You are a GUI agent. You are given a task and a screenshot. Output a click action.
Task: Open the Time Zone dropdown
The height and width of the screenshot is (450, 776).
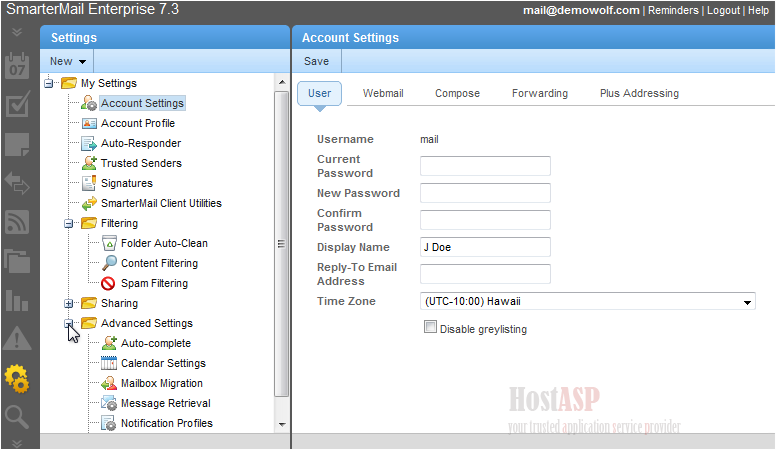point(587,301)
